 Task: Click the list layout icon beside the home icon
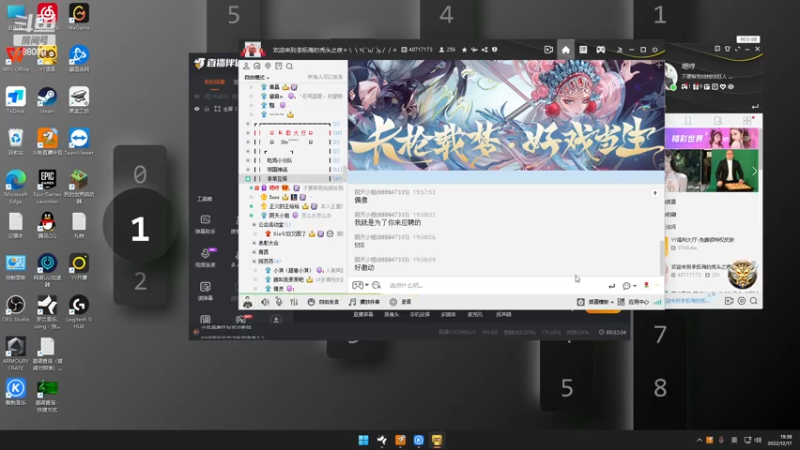tap(583, 49)
